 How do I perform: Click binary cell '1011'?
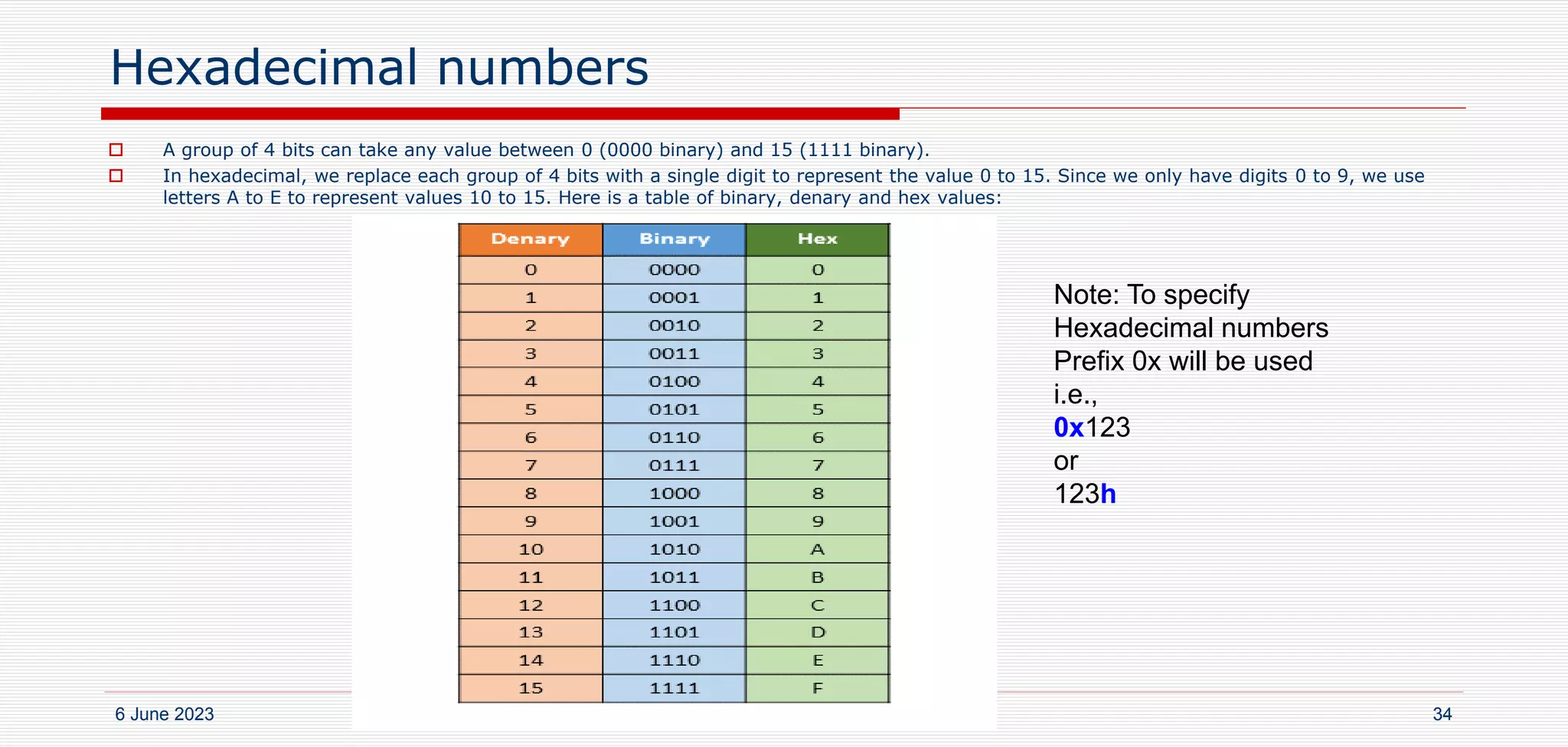(675, 577)
